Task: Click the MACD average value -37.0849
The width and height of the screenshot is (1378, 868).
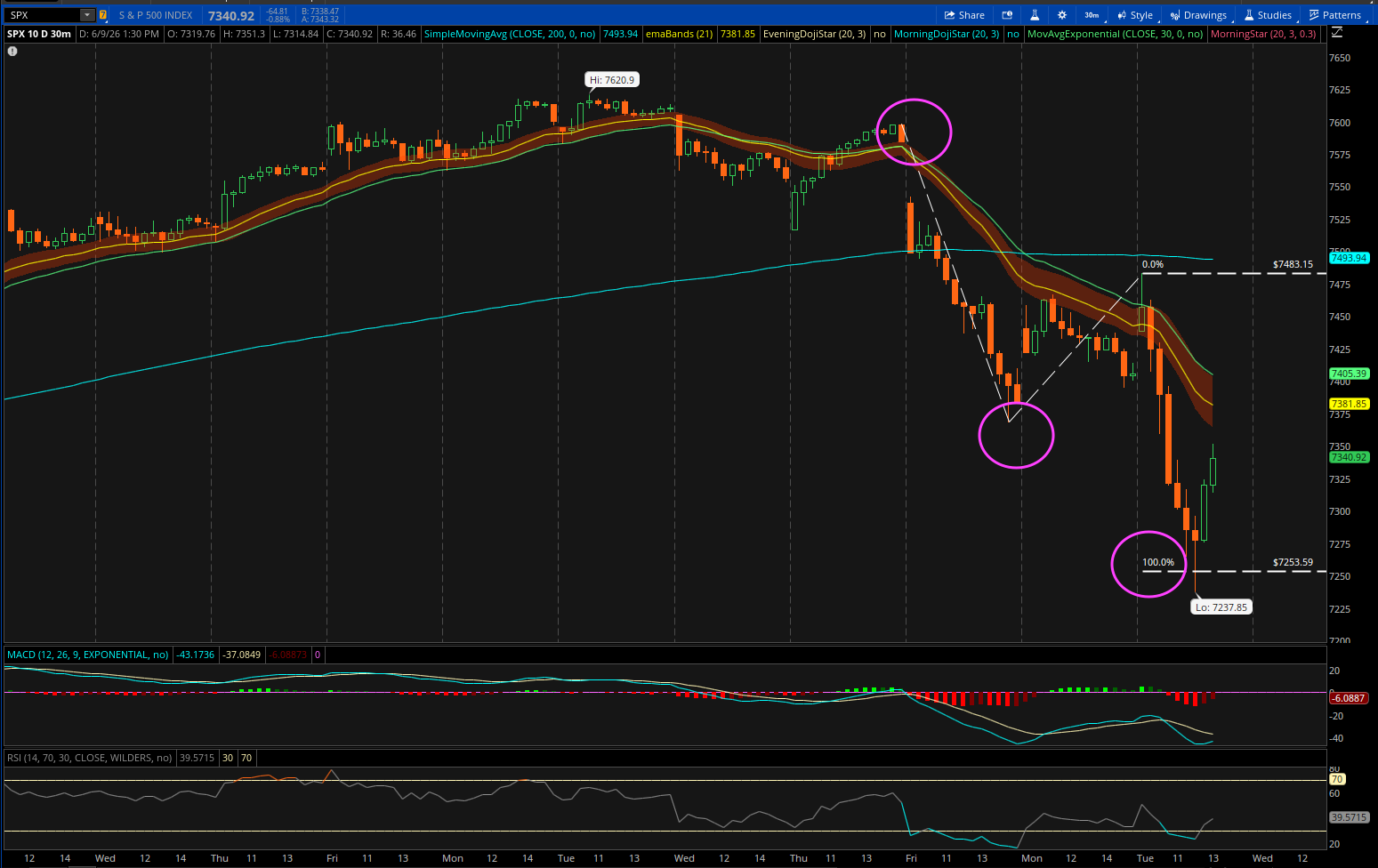Action: pos(242,655)
